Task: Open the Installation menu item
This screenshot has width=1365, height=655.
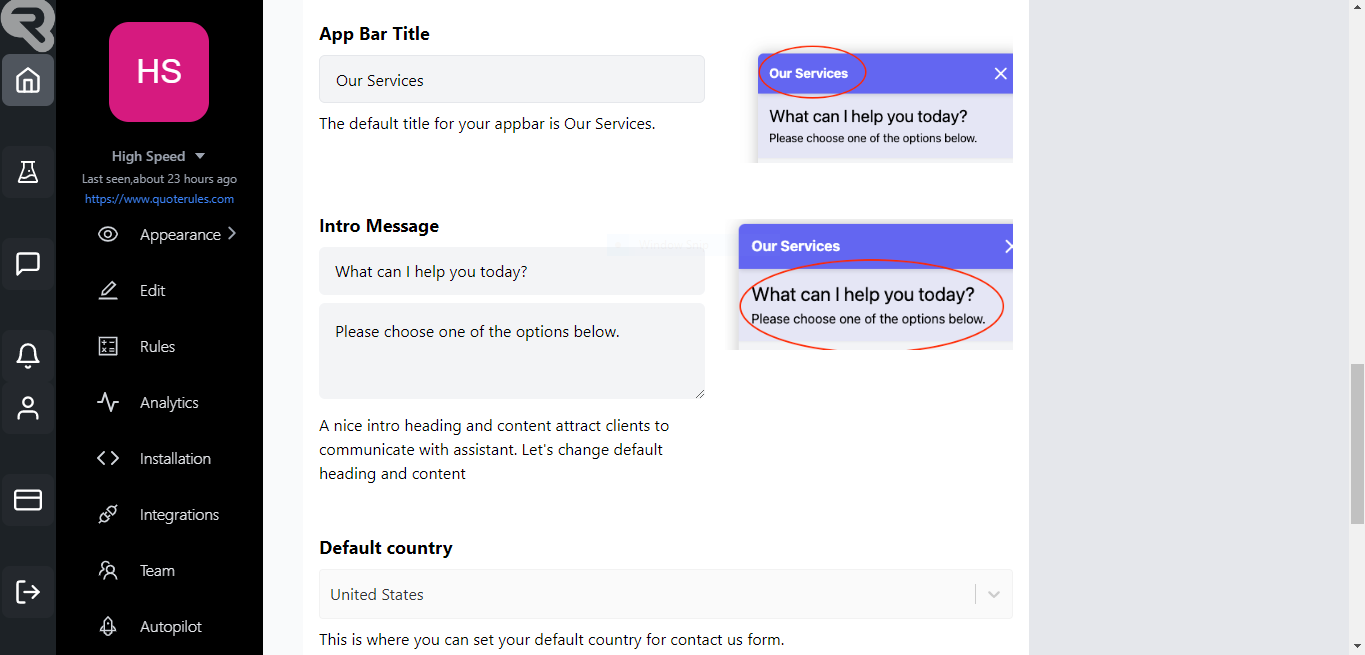Action: point(175,459)
